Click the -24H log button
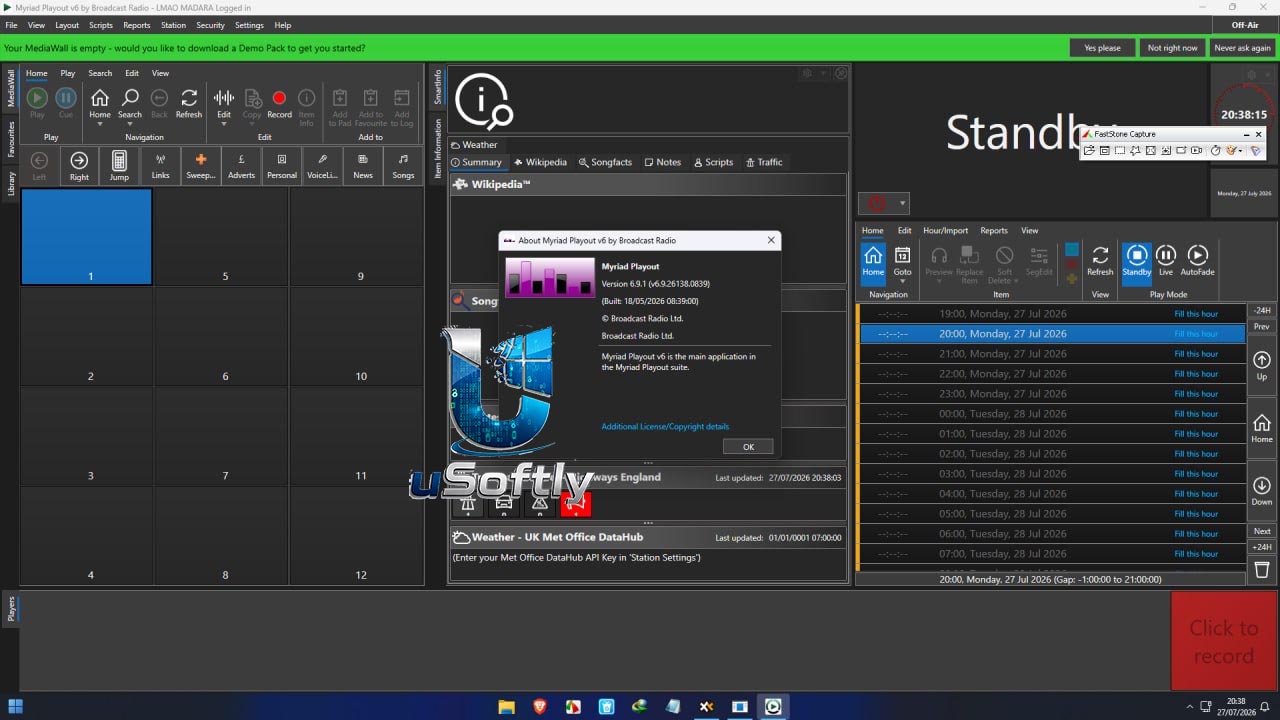The image size is (1280, 720). (1262, 310)
